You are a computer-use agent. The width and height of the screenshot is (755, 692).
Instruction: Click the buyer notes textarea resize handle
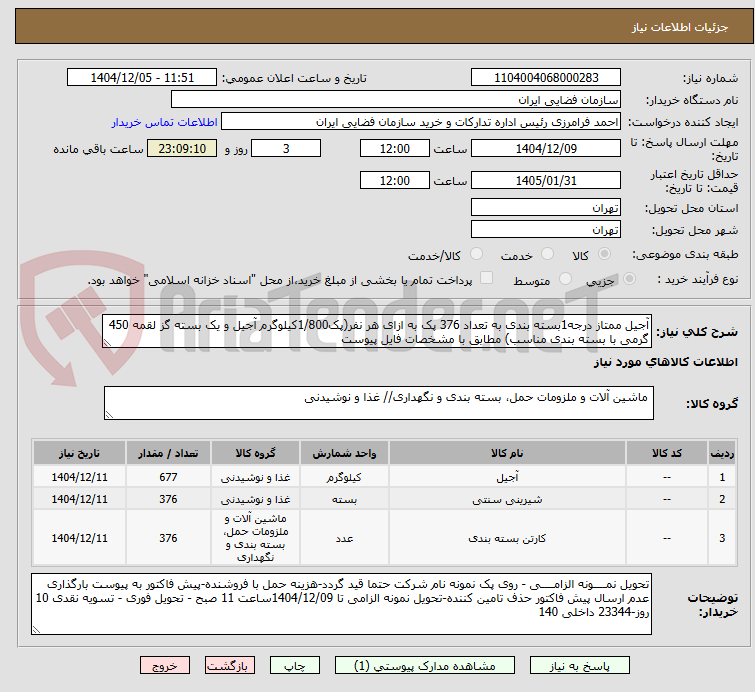click(x=37, y=629)
